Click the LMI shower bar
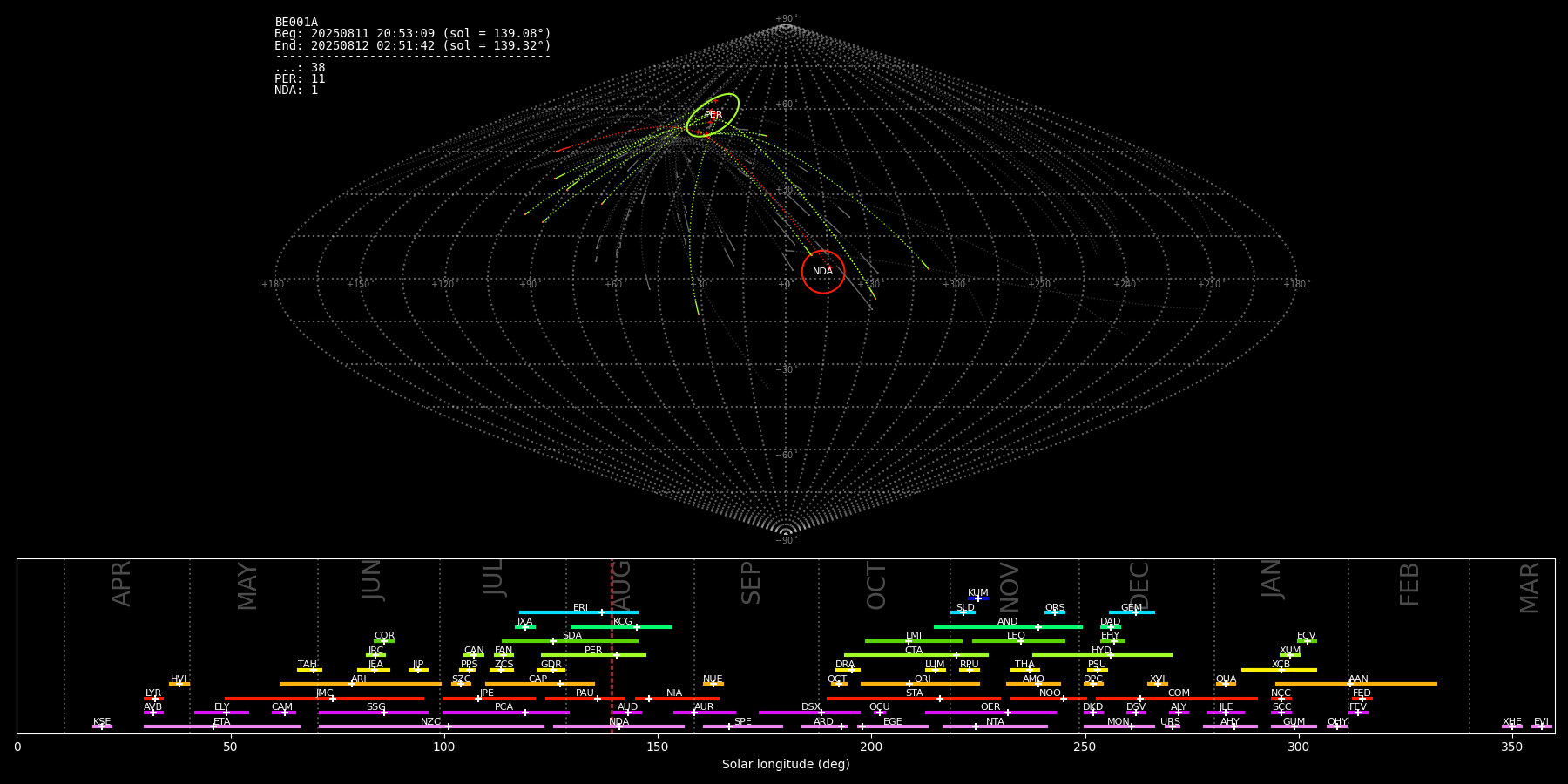The height and width of the screenshot is (784, 1568). [914, 641]
